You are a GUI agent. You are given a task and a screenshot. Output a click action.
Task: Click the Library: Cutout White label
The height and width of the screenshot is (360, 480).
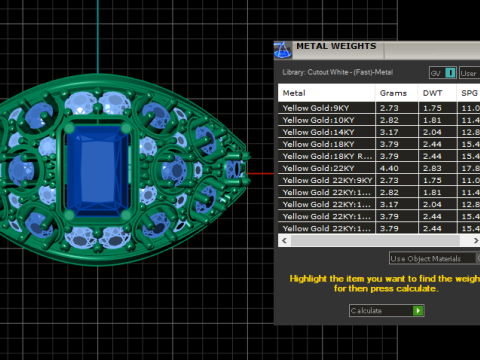pos(338,72)
